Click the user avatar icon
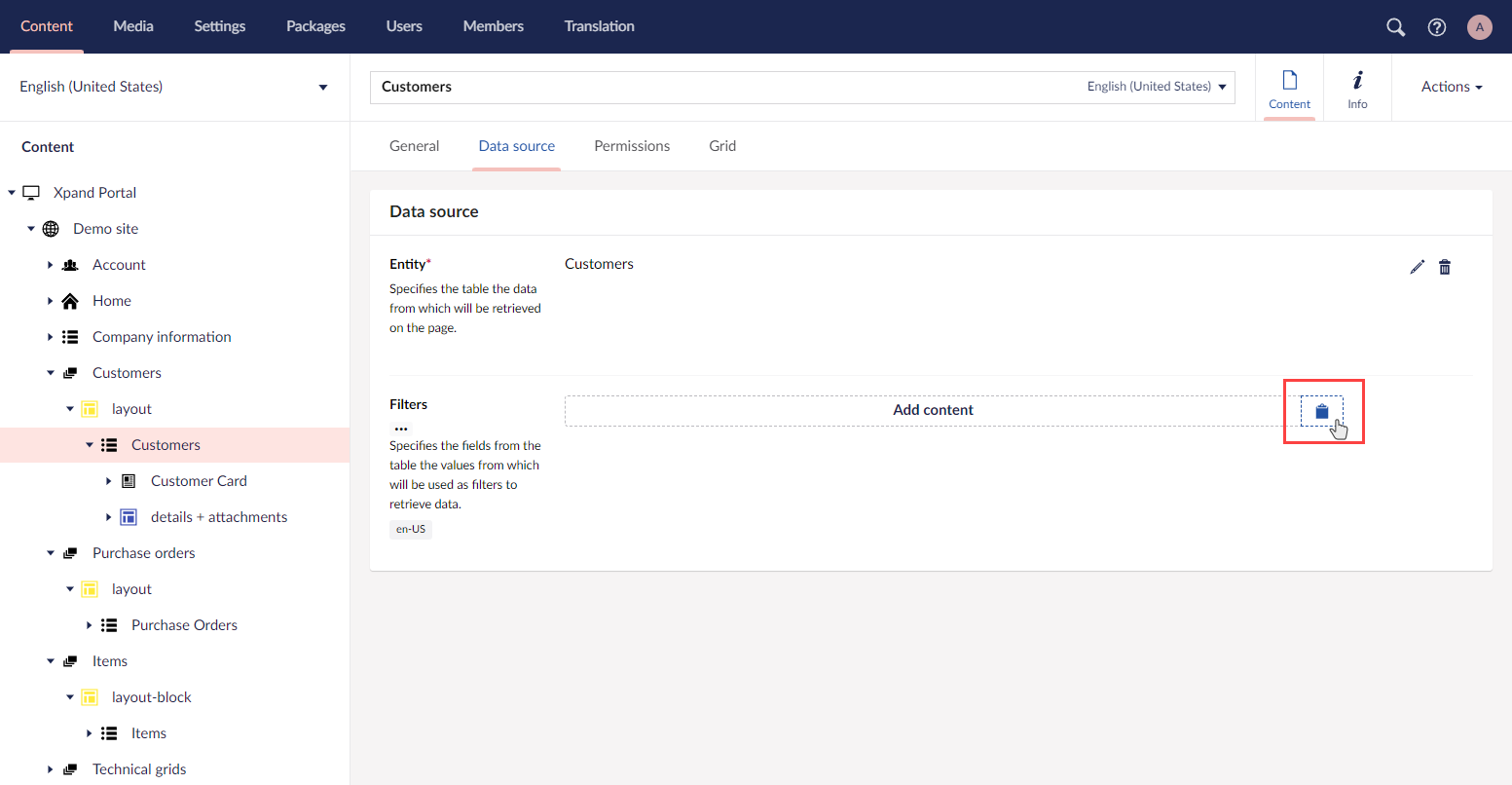The image size is (1512, 785). tap(1479, 27)
